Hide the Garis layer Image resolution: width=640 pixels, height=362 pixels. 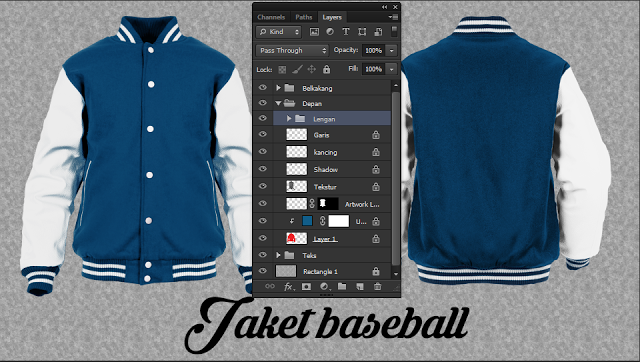(263, 134)
